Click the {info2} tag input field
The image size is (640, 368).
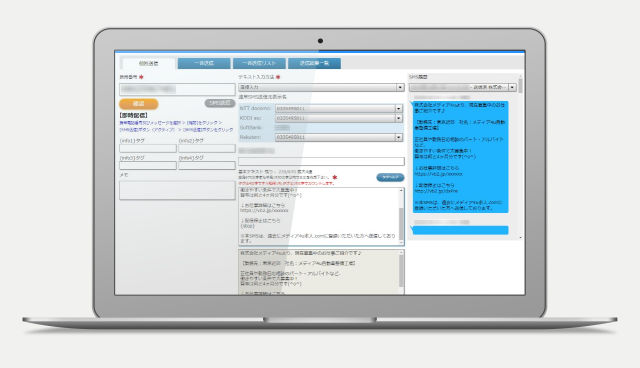(207, 149)
